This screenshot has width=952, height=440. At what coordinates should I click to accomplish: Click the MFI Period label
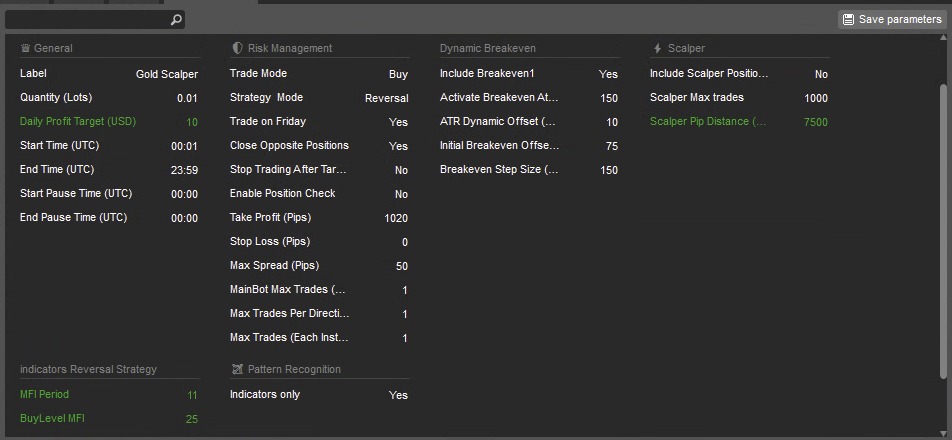[44, 394]
